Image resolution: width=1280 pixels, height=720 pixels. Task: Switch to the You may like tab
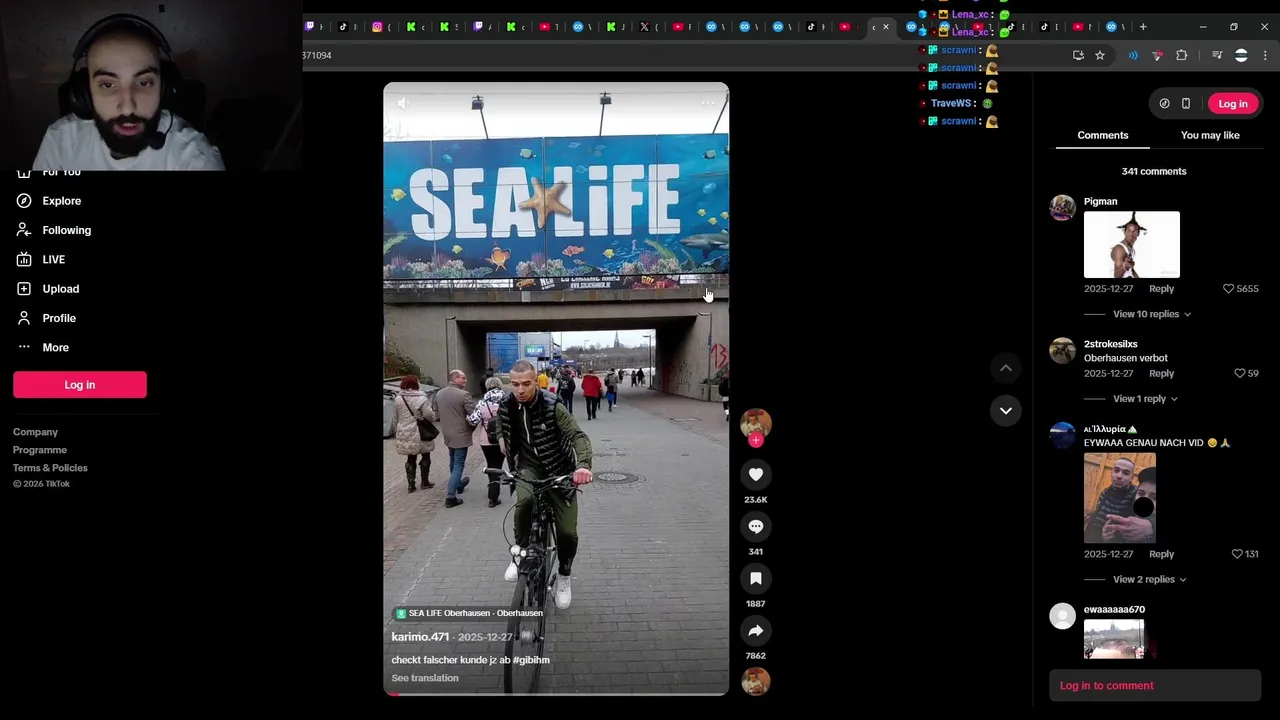1210,135
